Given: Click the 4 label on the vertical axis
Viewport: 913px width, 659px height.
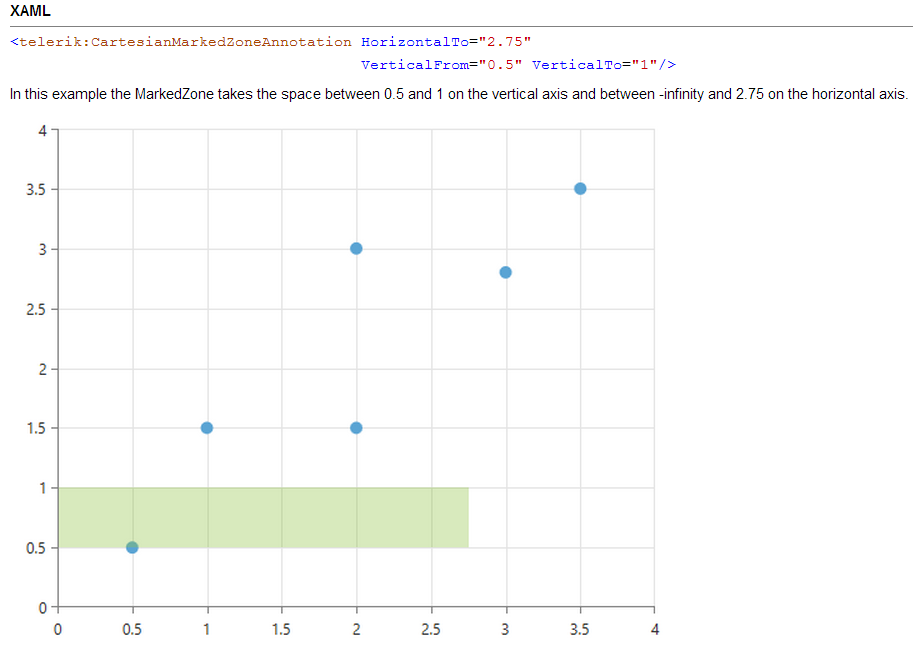Looking at the screenshot, I should coord(41,130).
